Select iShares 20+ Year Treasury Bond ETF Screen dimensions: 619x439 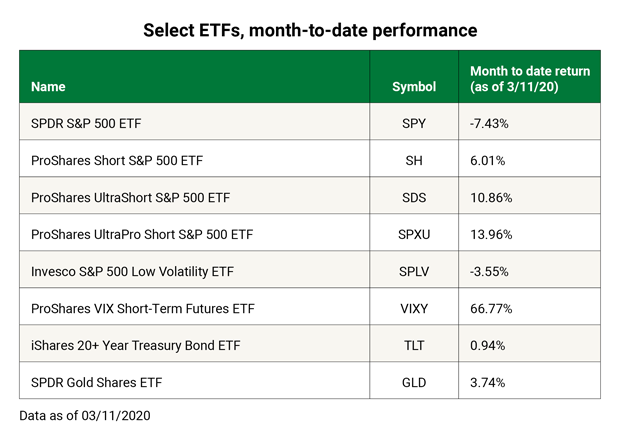click(x=134, y=346)
